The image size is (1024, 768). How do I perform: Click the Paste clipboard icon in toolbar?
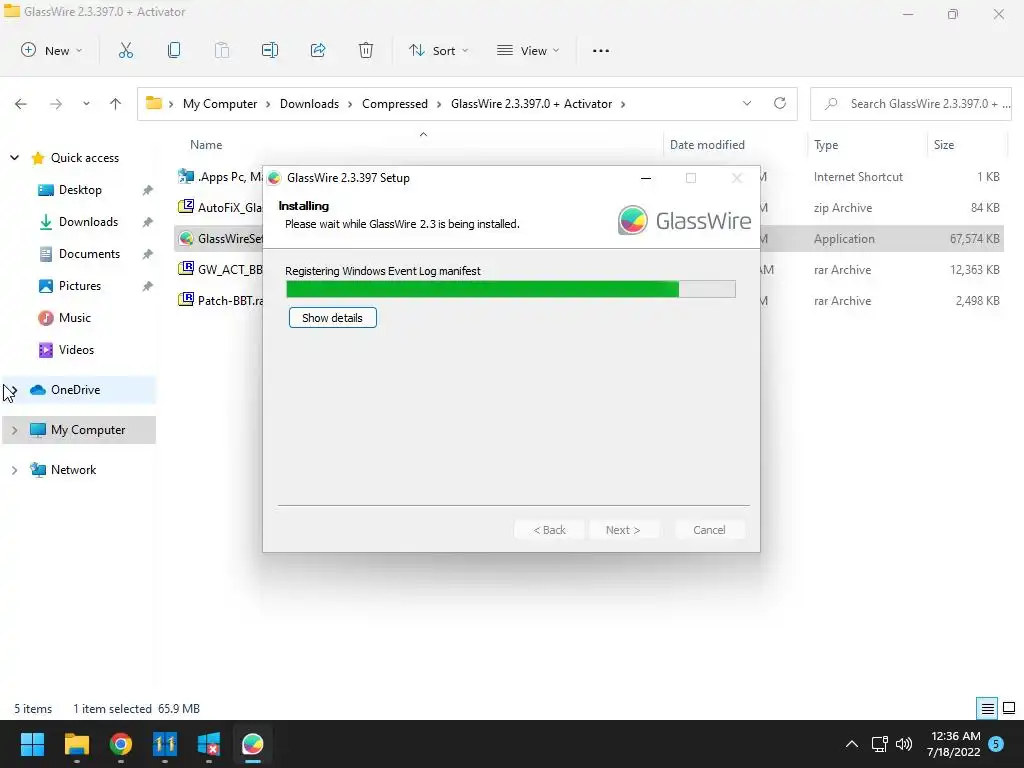coord(222,50)
